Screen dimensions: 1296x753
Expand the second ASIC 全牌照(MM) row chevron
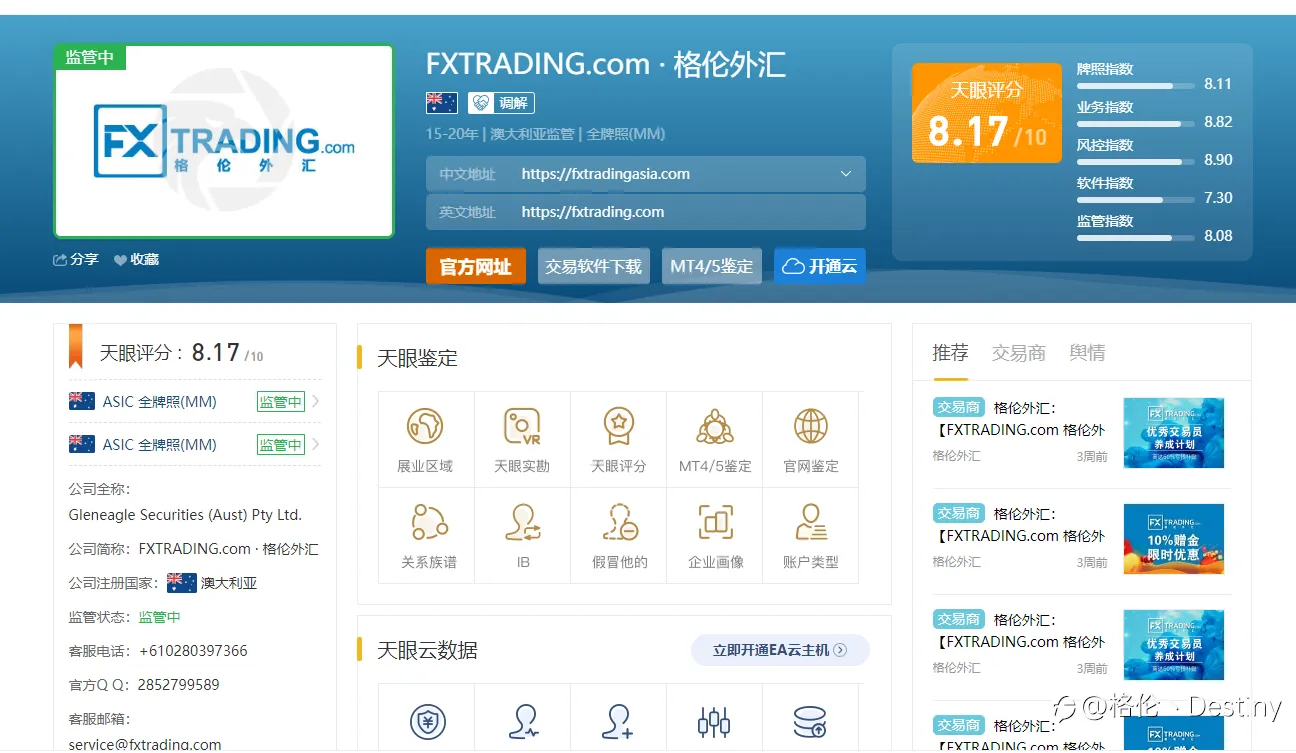click(316, 444)
